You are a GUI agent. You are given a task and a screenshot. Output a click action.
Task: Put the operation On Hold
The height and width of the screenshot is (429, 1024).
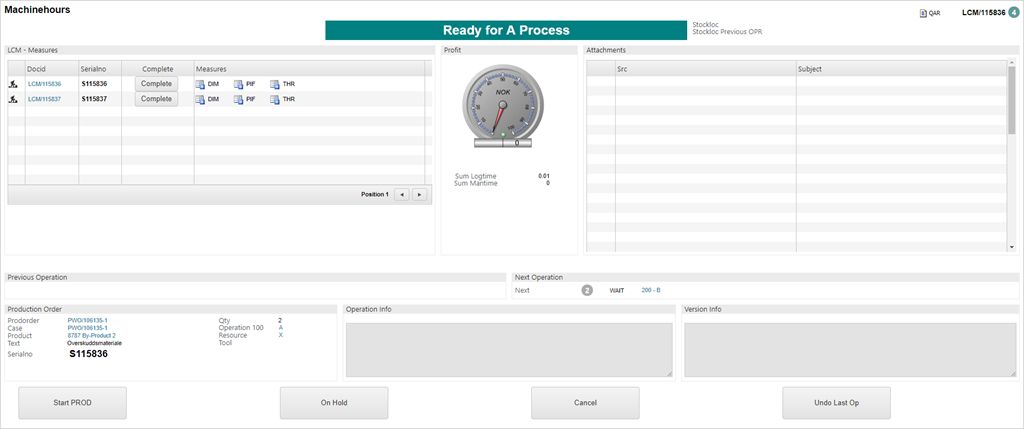333,403
